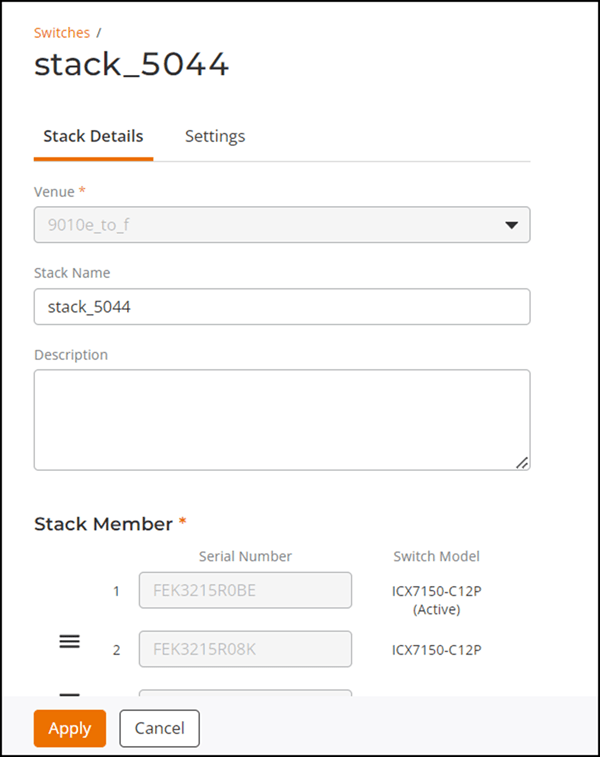Click member number 1
Viewport: 600px width, 757px height.
[116, 591]
